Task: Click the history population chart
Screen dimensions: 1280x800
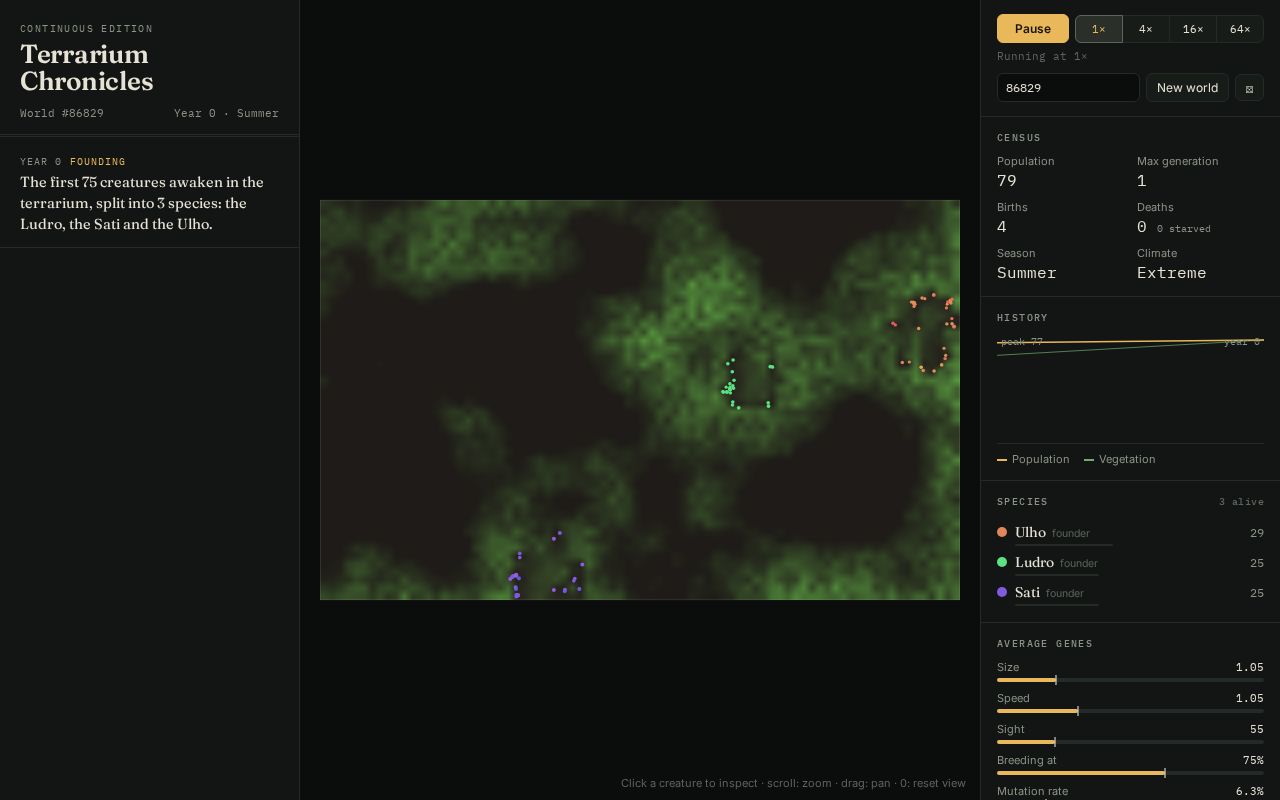Action: tap(1130, 390)
